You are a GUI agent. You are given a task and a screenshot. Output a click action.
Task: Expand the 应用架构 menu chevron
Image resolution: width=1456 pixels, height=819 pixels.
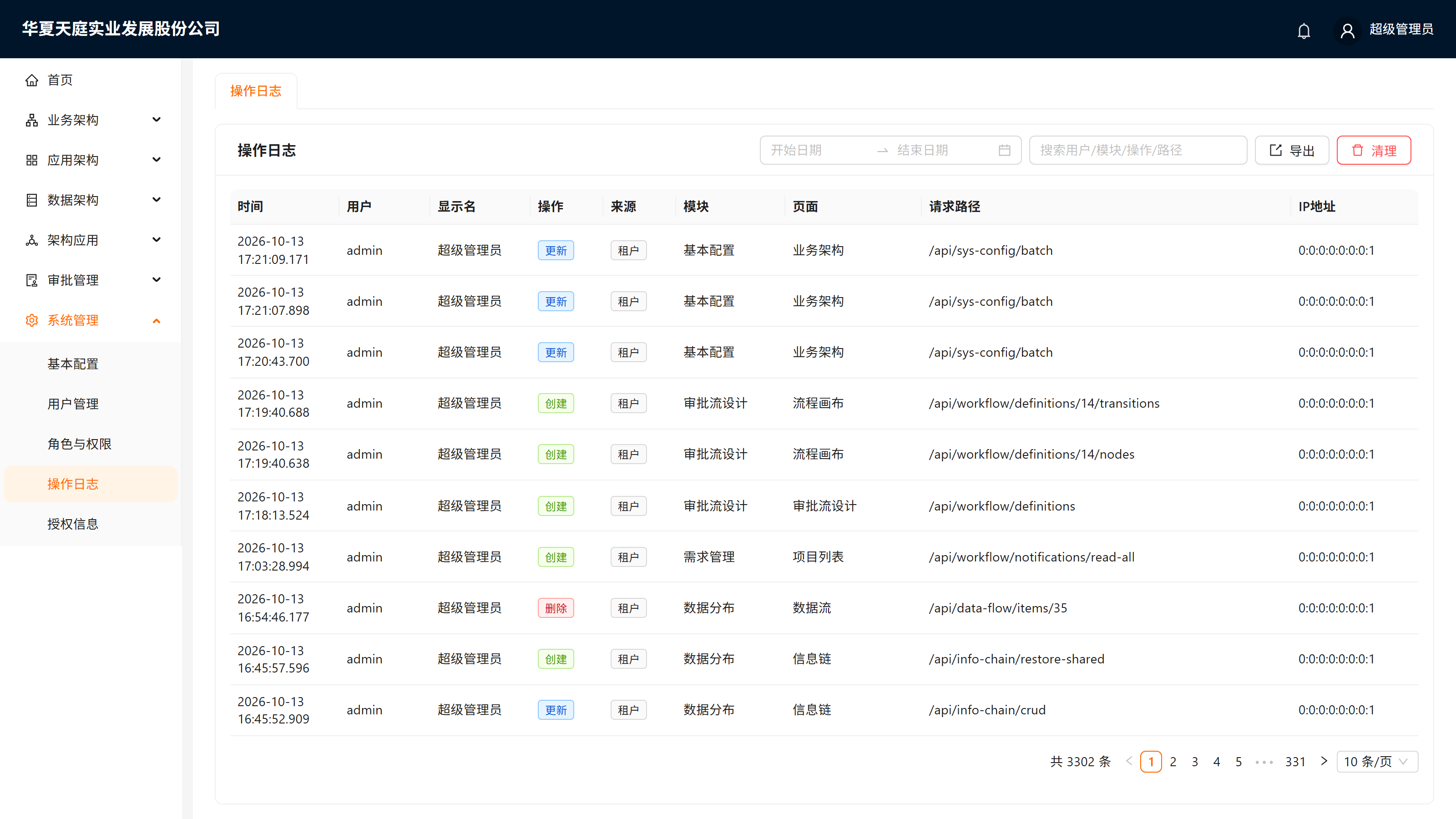pos(157,160)
